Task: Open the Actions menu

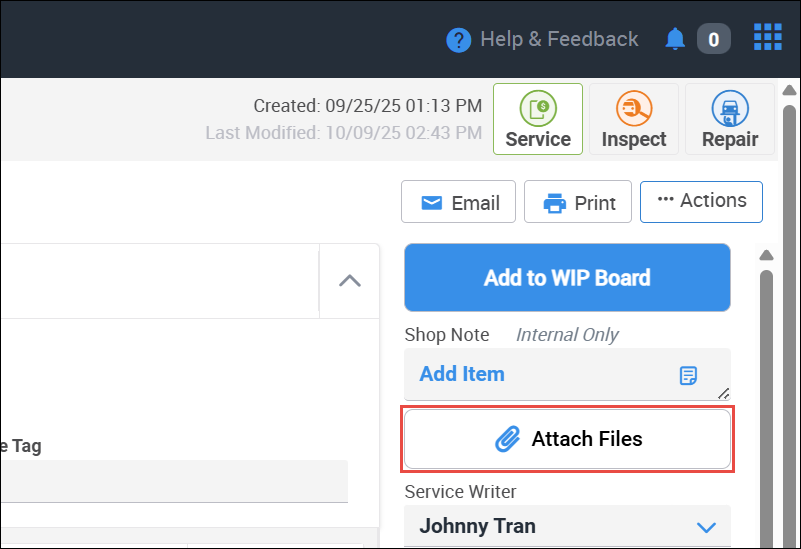Action: pos(701,202)
